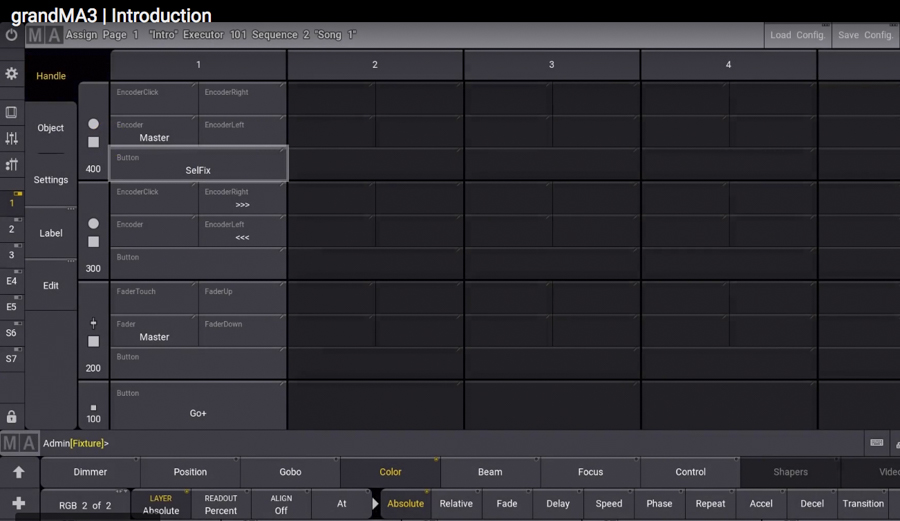Select view button S7 in sidebar
This screenshot has height=521, width=900.
(x=11, y=359)
